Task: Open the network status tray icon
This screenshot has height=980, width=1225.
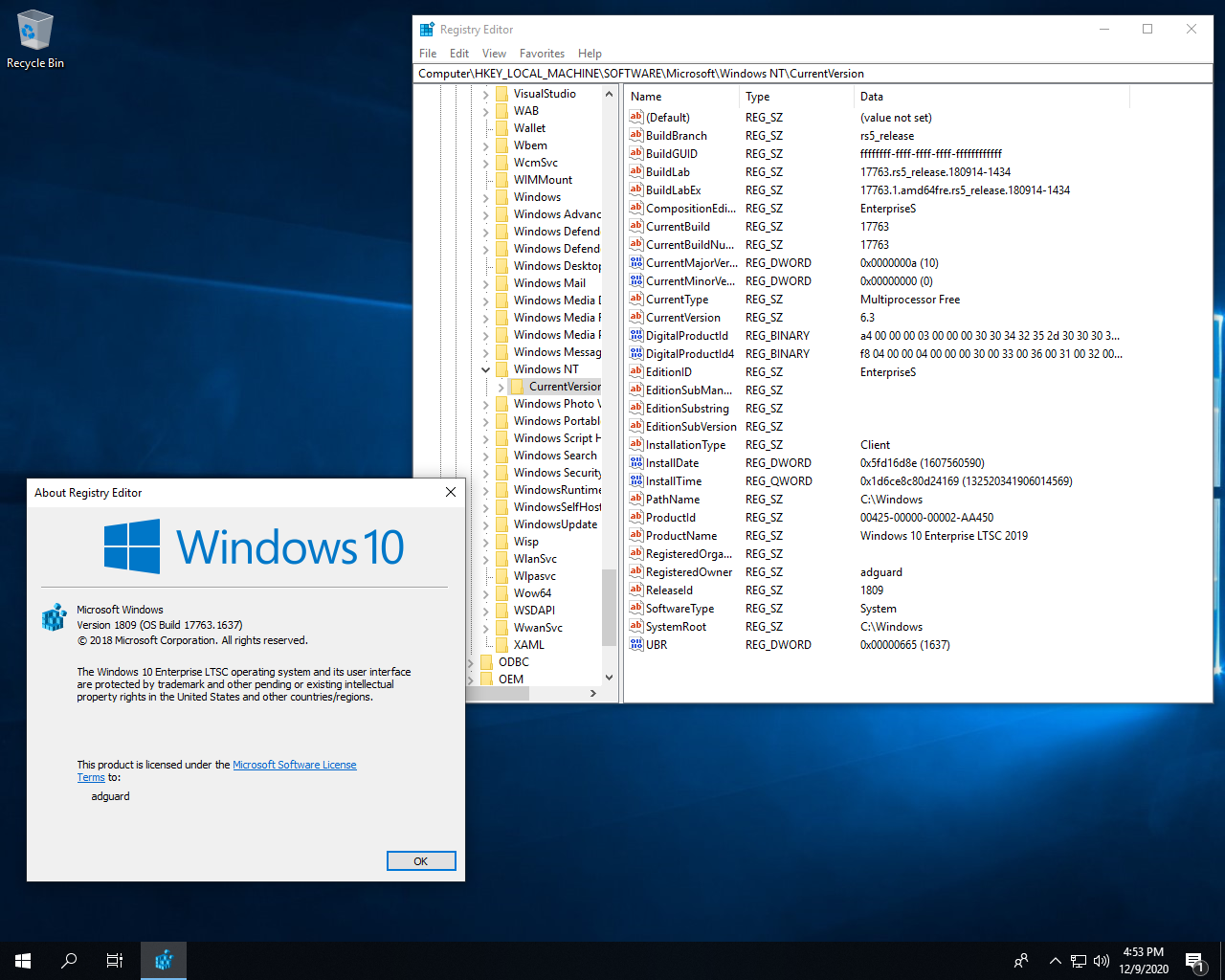Action: (1079, 961)
